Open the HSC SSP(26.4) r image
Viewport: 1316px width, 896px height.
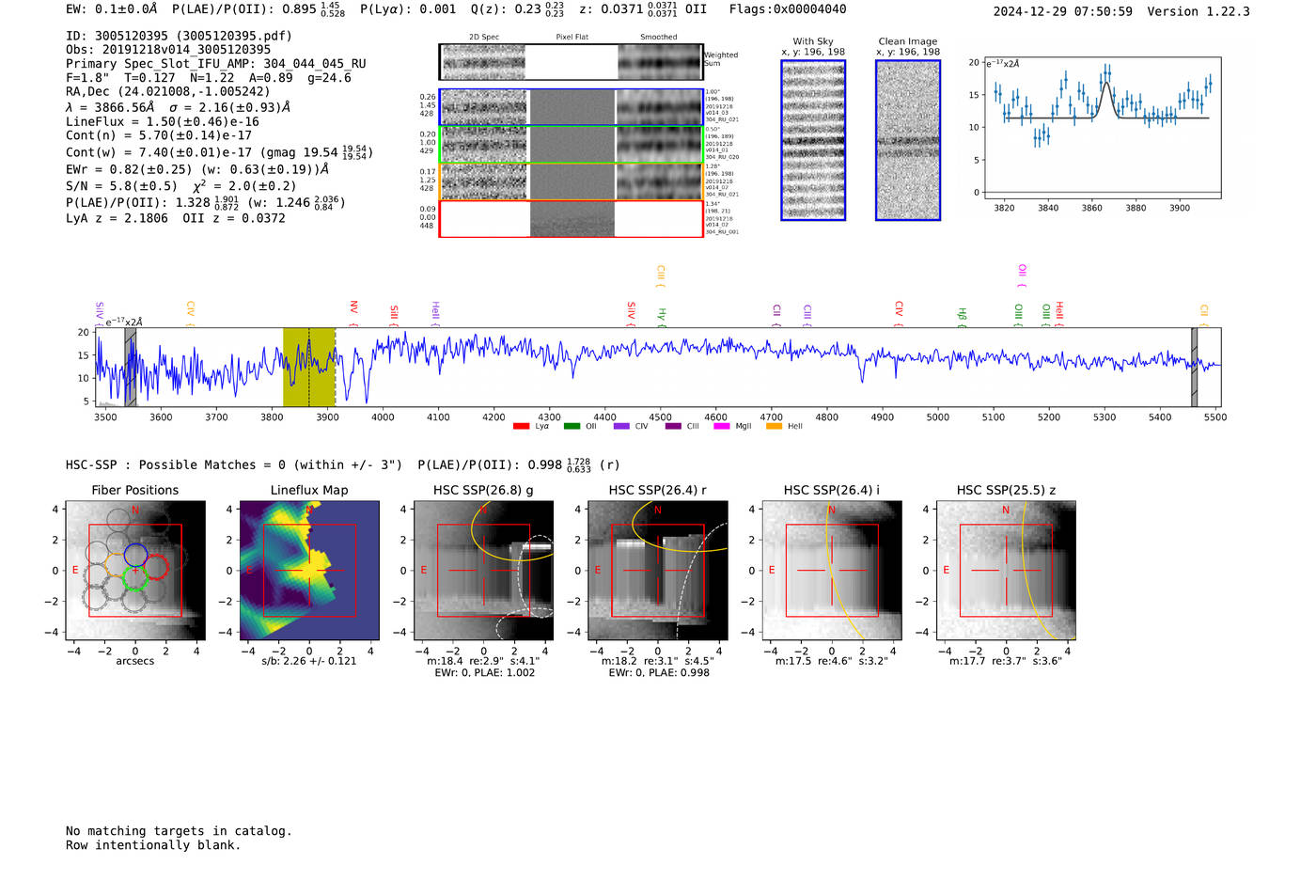[657, 571]
